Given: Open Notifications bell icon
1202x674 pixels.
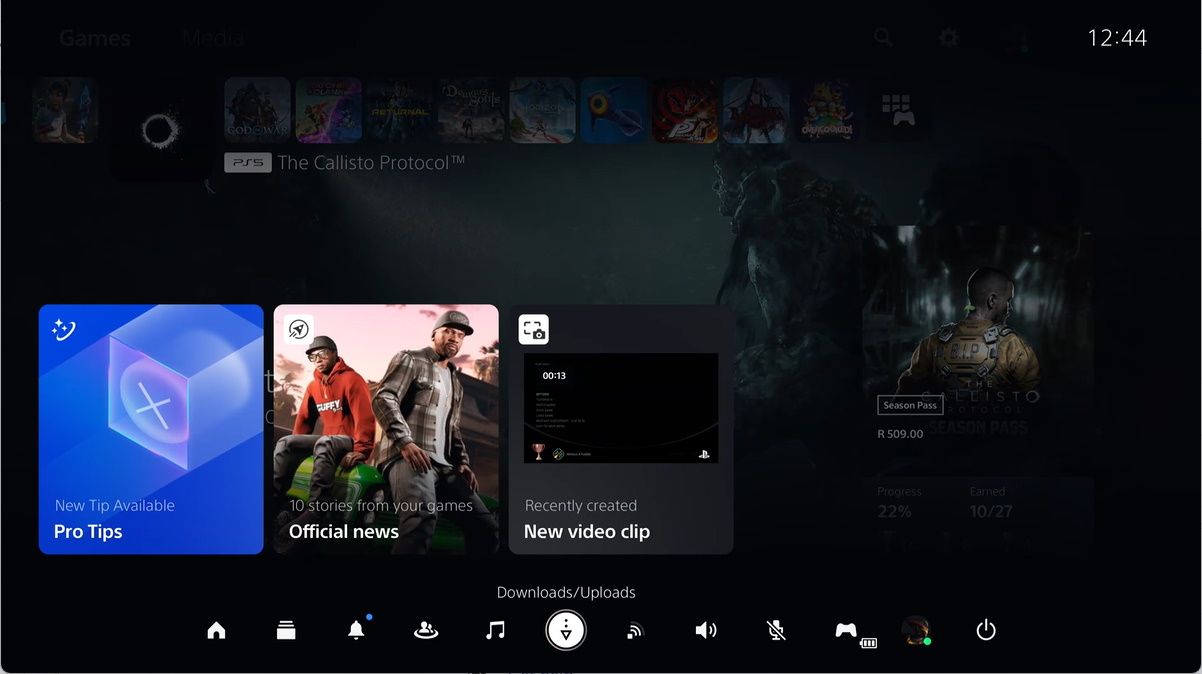Looking at the screenshot, I should [356, 630].
